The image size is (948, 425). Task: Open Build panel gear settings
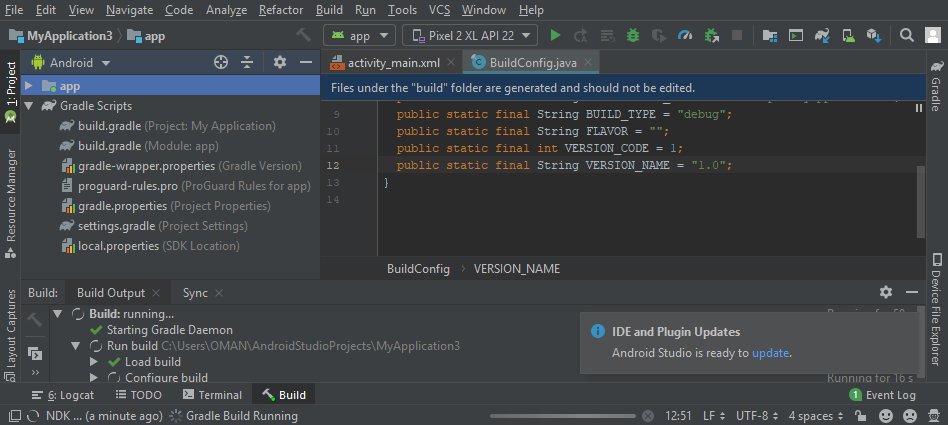point(885,292)
